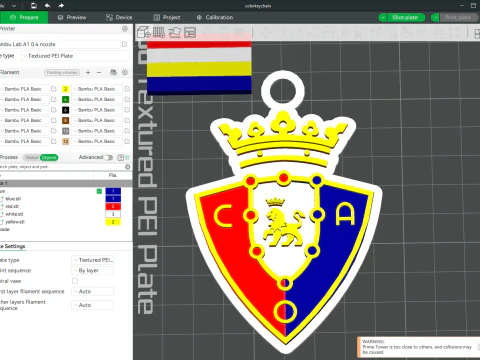The image size is (480, 360).
Task: Click the gear icon in the search field
Action: (128, 167)
